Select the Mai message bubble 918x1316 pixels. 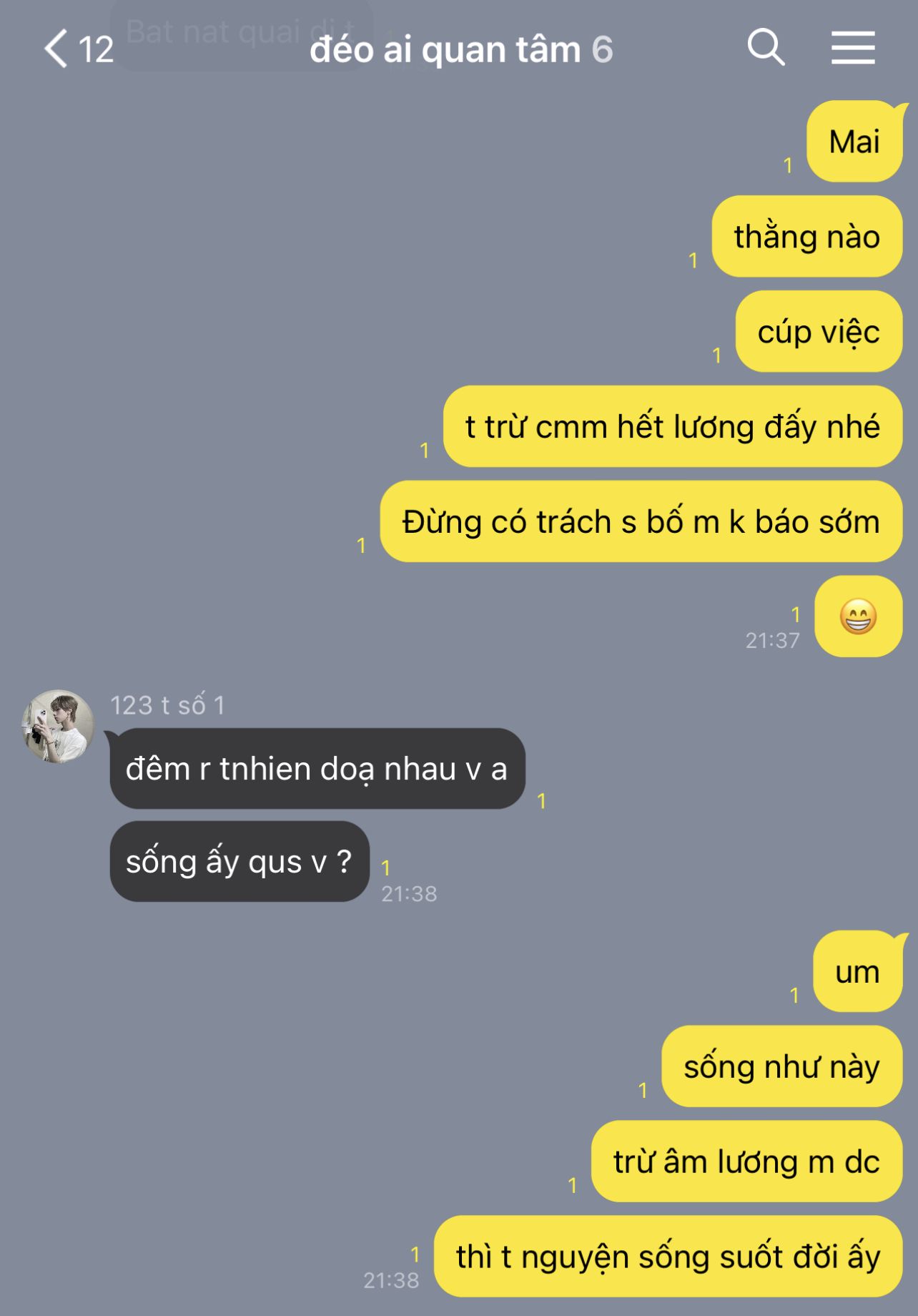click(855, 142)
